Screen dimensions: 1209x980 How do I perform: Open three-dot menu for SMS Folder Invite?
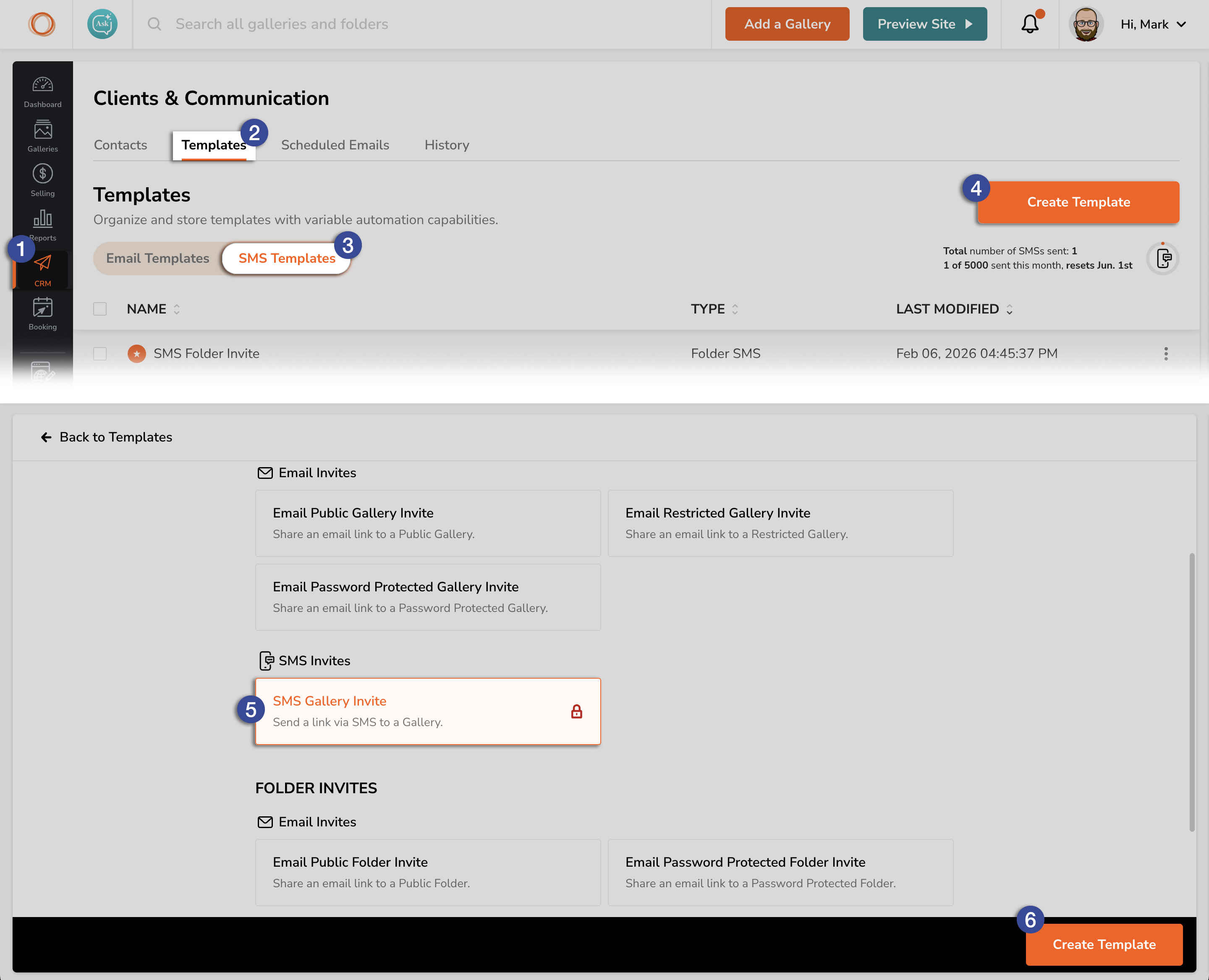pos(1166,353)
